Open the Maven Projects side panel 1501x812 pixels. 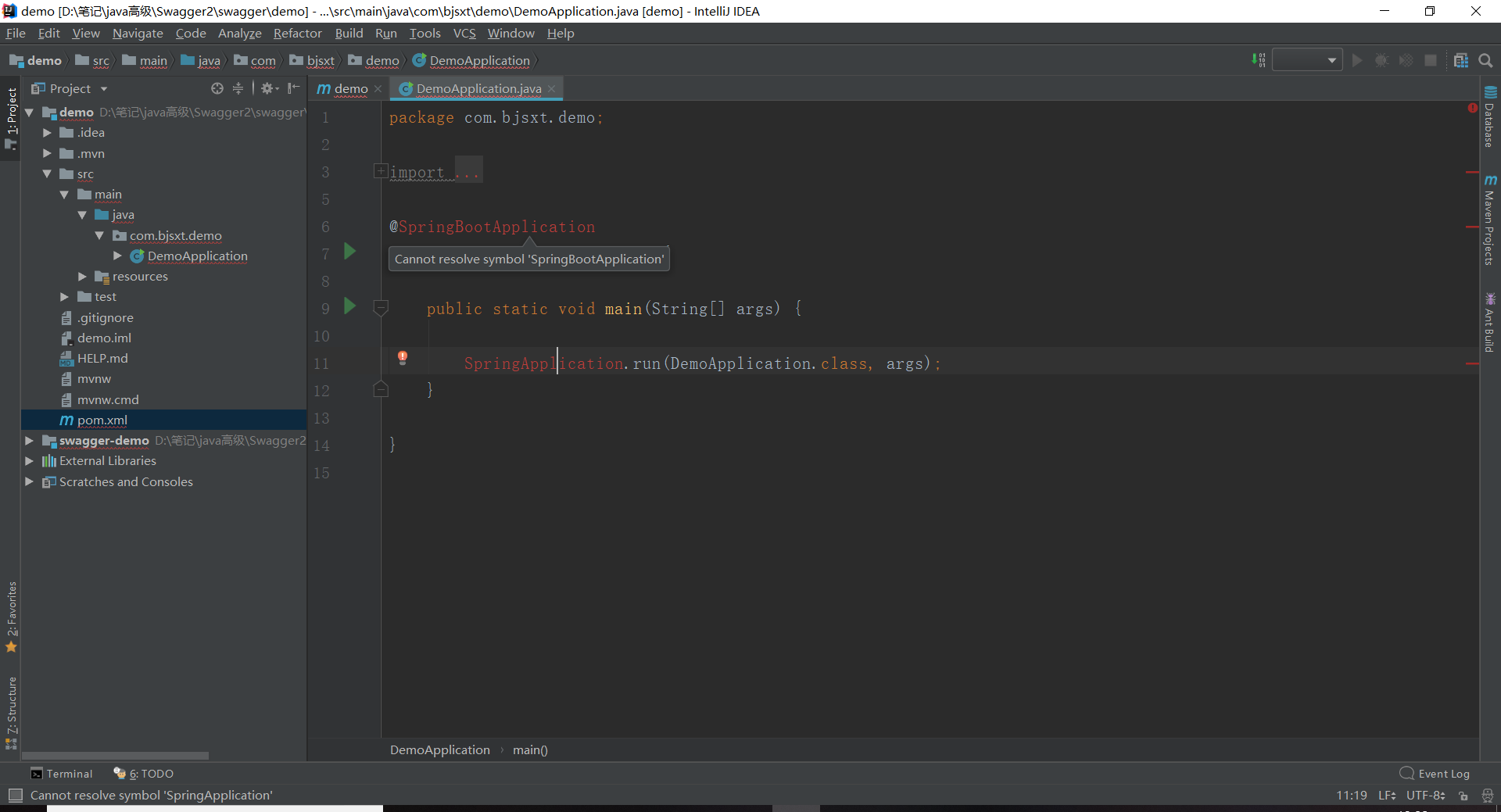click(x=1490, y=220)
